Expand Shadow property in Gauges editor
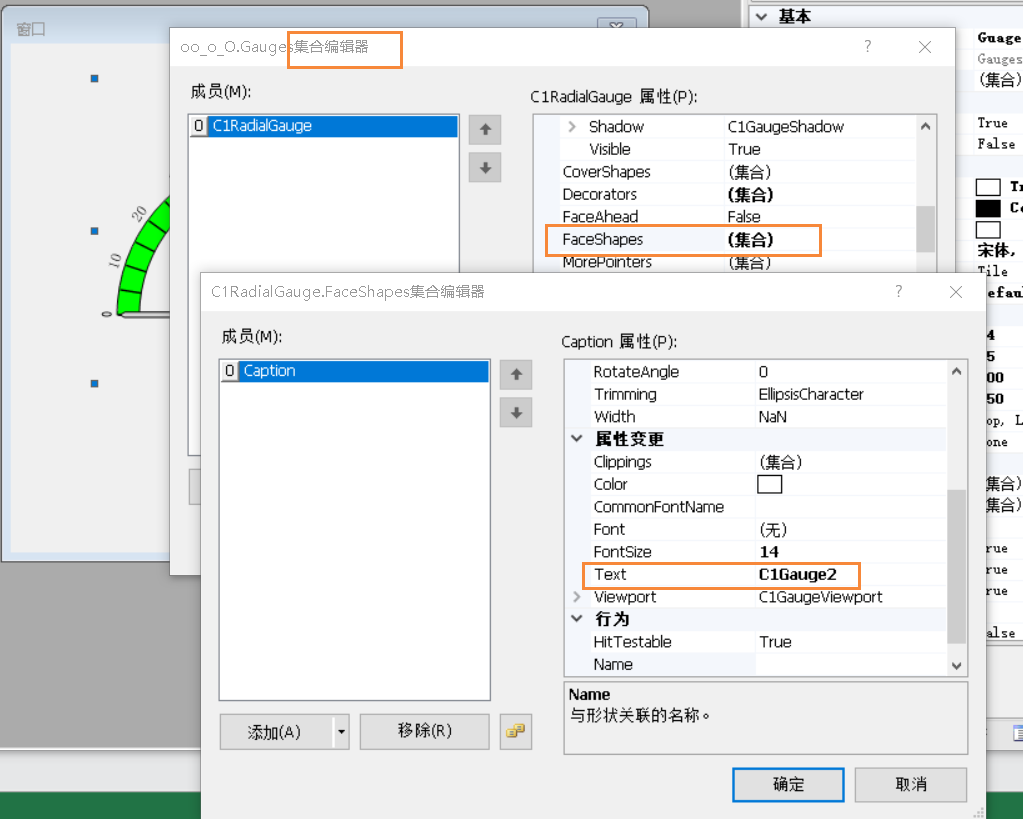The width and height of the screenshot is (1023, 819). (572, 127)
